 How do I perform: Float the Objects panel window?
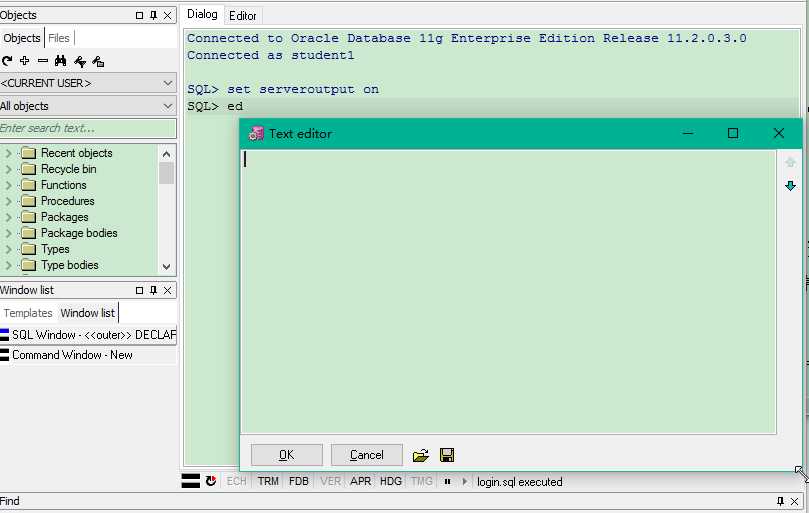[139, 15]
